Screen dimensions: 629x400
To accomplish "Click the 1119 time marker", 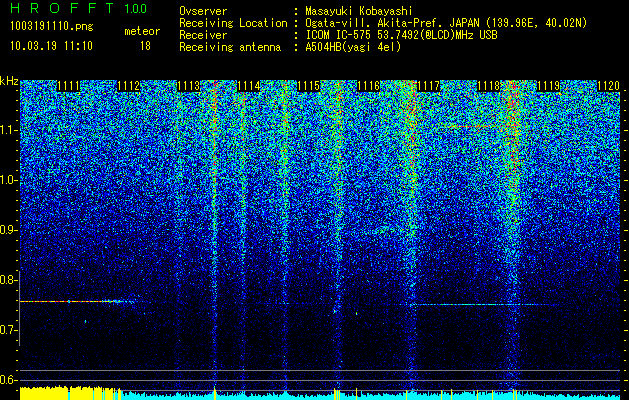I will coord(548,86).
